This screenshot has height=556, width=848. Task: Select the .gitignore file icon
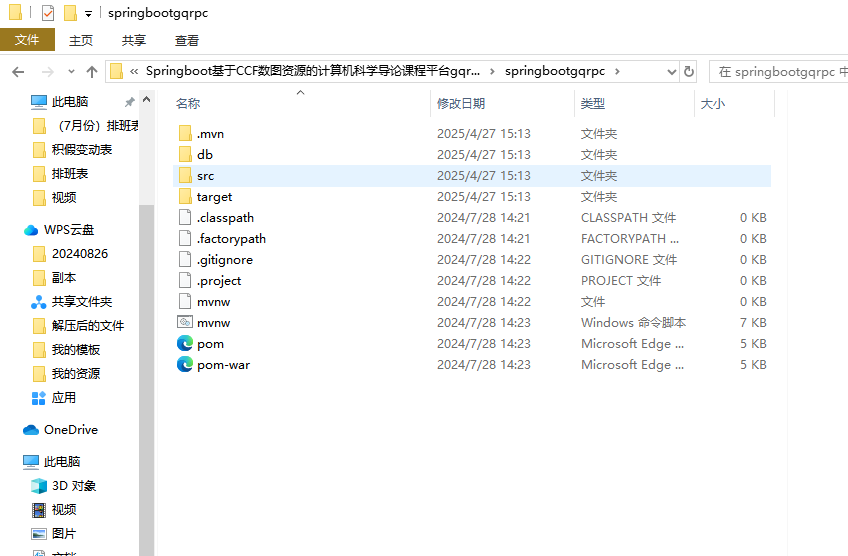click(x=185, y=259)
